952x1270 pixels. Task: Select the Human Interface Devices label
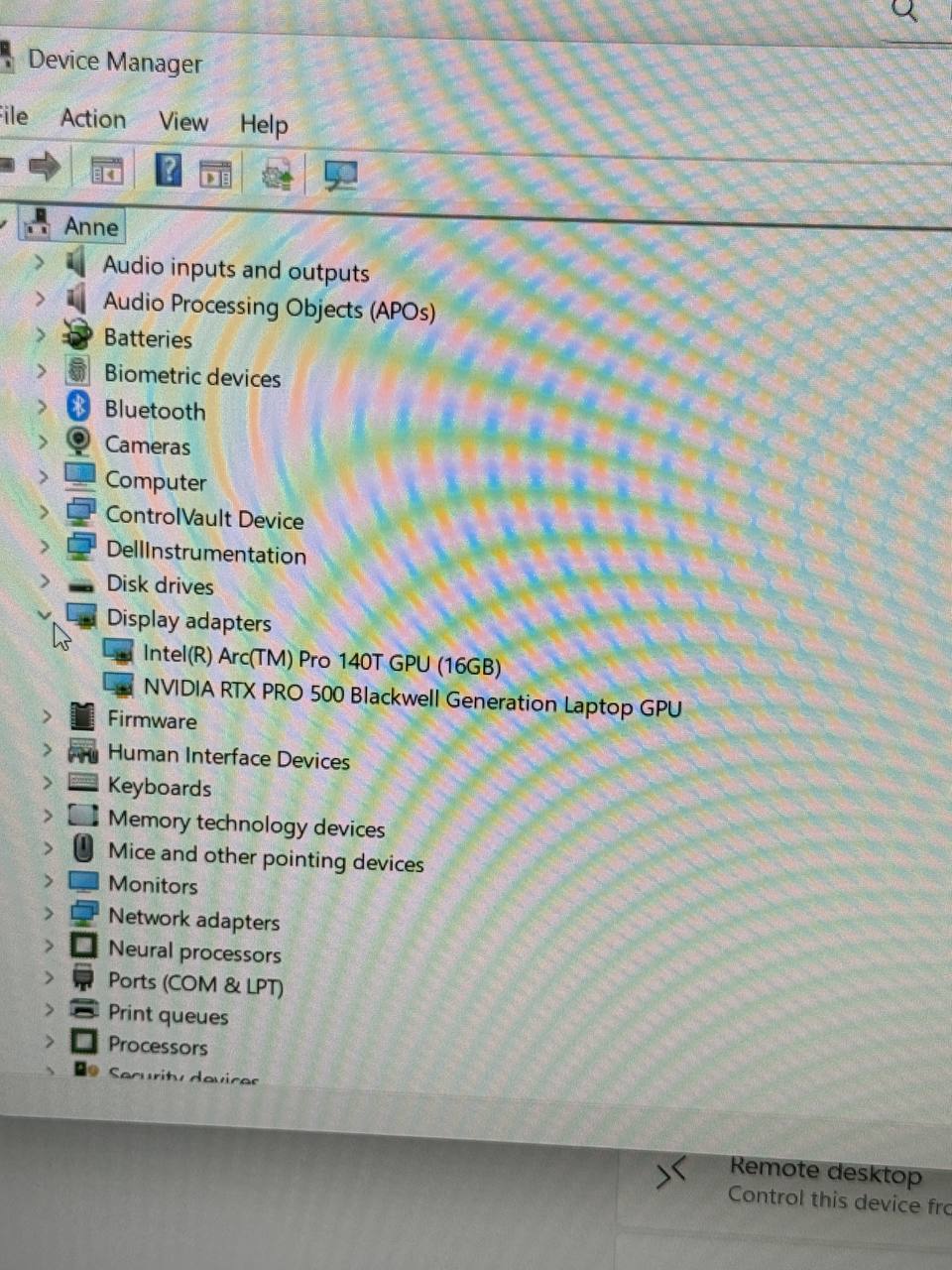click(229, 758)
